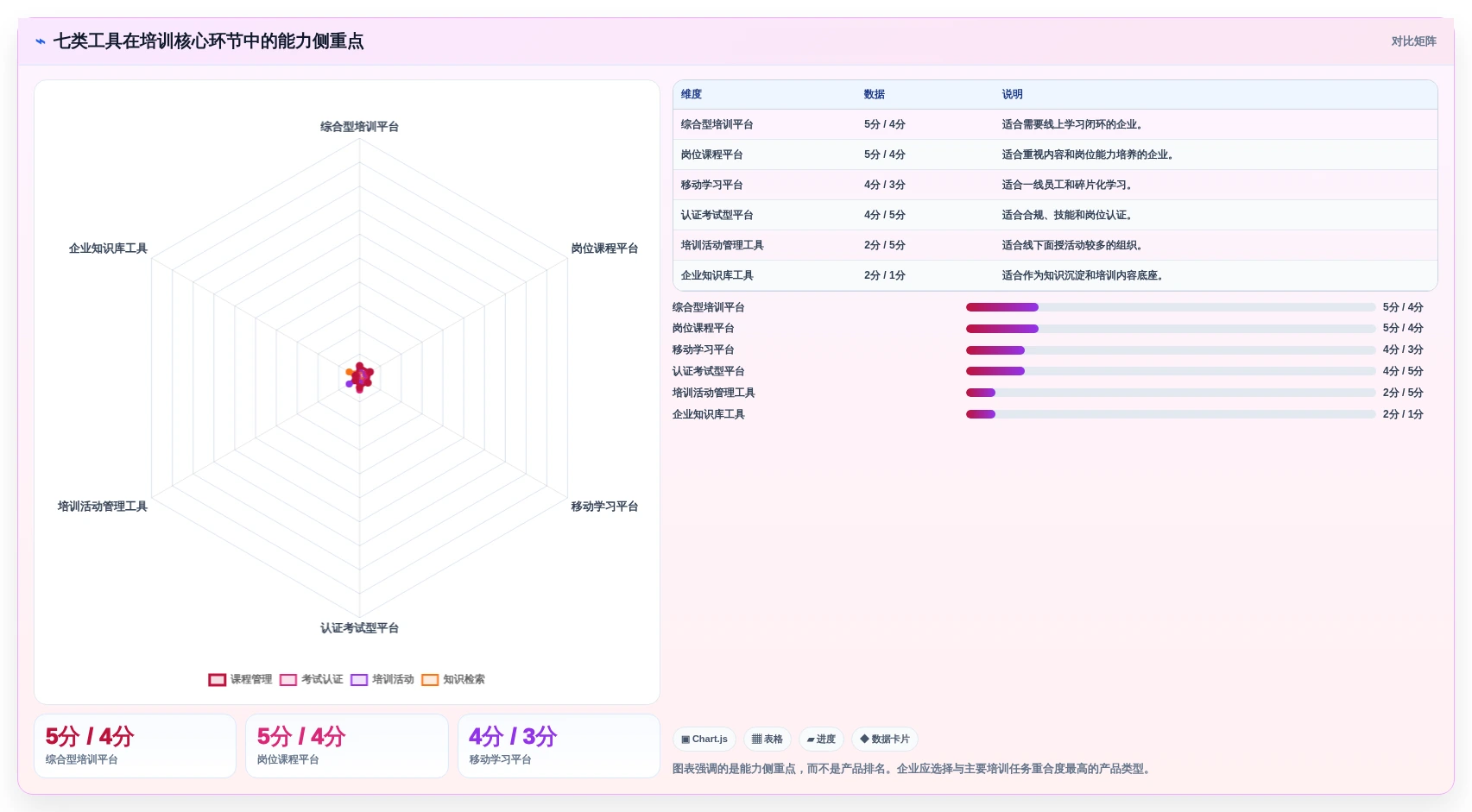1472x812 pixels.
Task: Click the dashboard title 七类工具在培训核心环节中的能力侧重点
Action: coord(208,41)
